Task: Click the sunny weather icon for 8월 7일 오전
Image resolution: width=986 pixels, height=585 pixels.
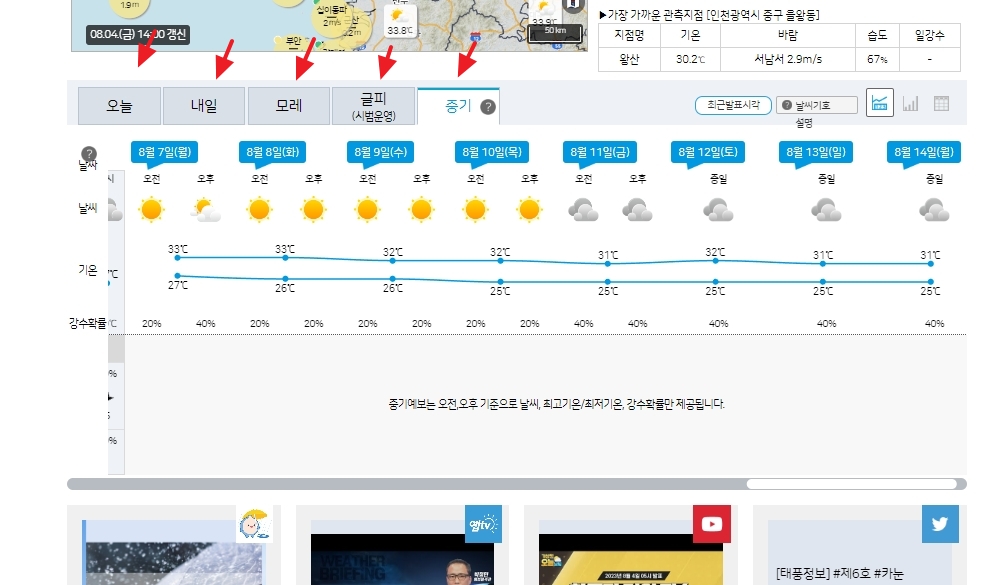Action: click(153, 210)
